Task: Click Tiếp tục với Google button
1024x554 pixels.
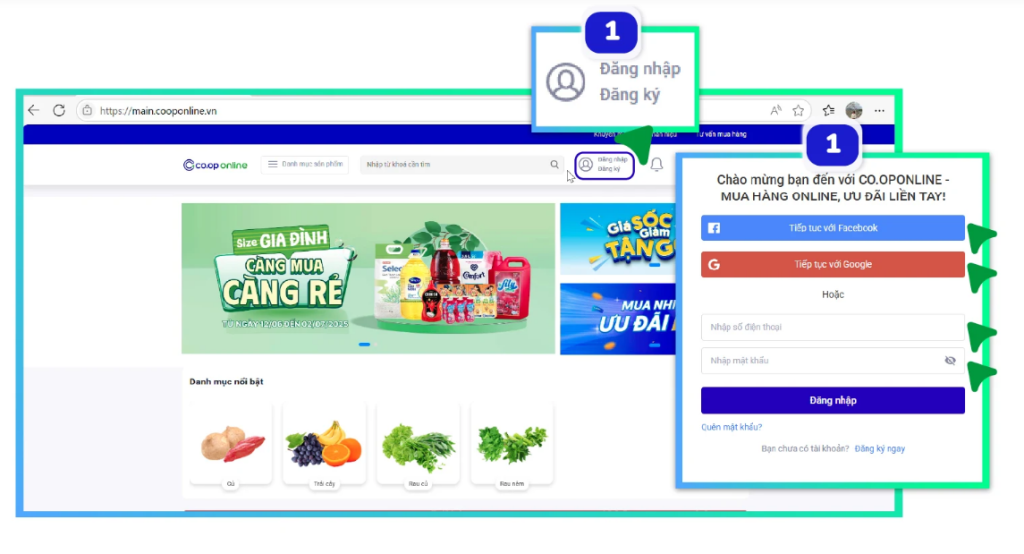Action: [x=833, y=265]
